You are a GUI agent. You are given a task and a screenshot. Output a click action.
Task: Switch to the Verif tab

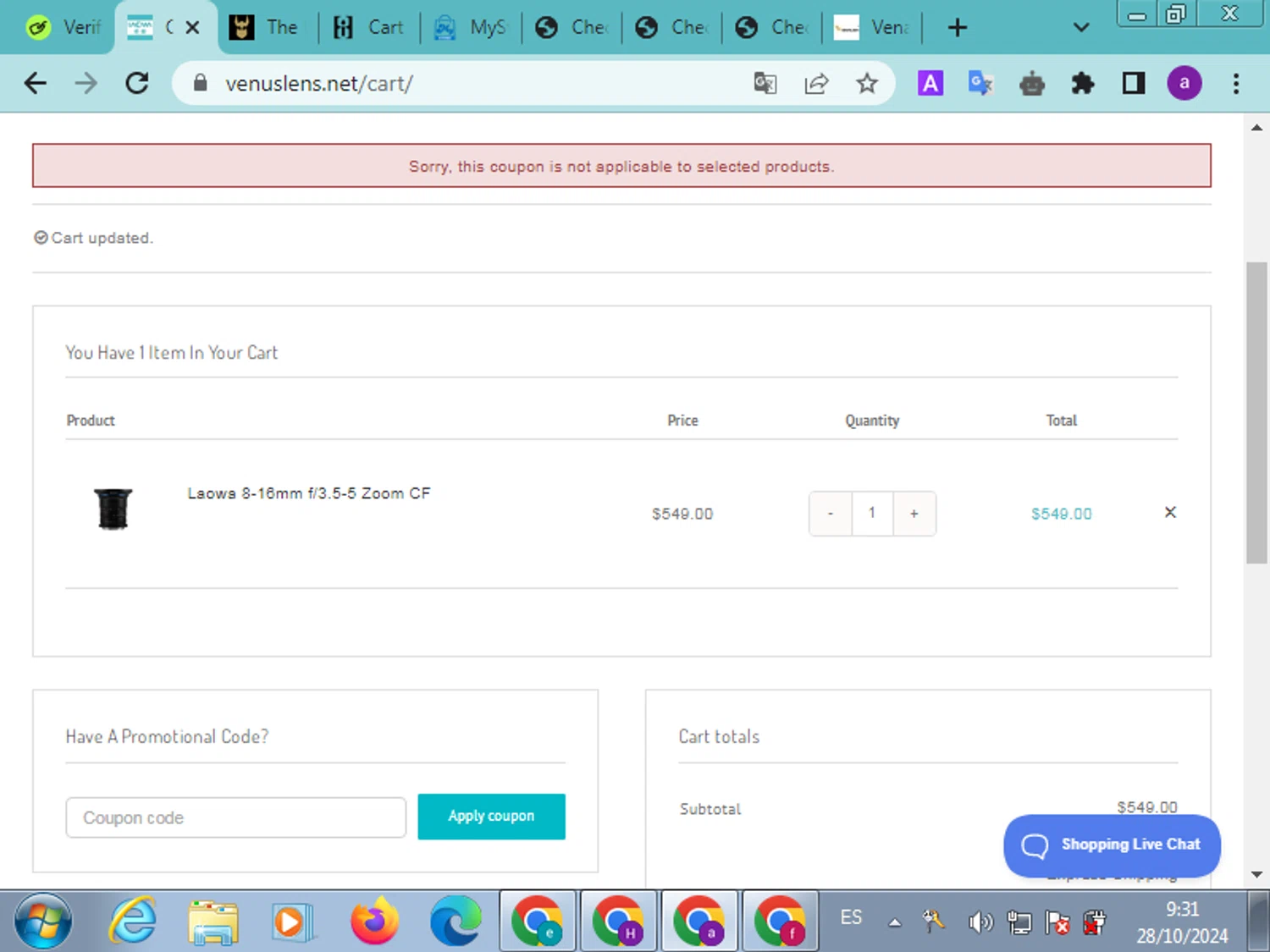pos(63,28)
